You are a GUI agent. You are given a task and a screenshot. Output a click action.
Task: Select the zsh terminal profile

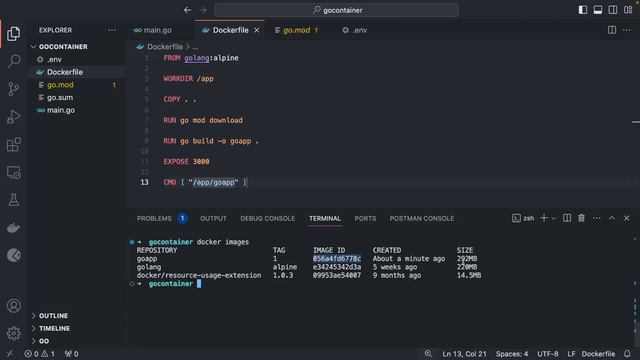click(x=523, y=218)
